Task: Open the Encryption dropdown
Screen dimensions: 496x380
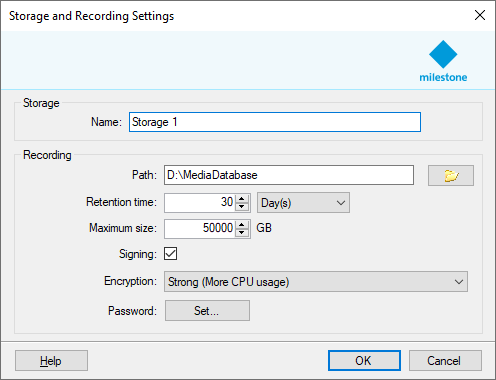Action: tap(316, 282)
